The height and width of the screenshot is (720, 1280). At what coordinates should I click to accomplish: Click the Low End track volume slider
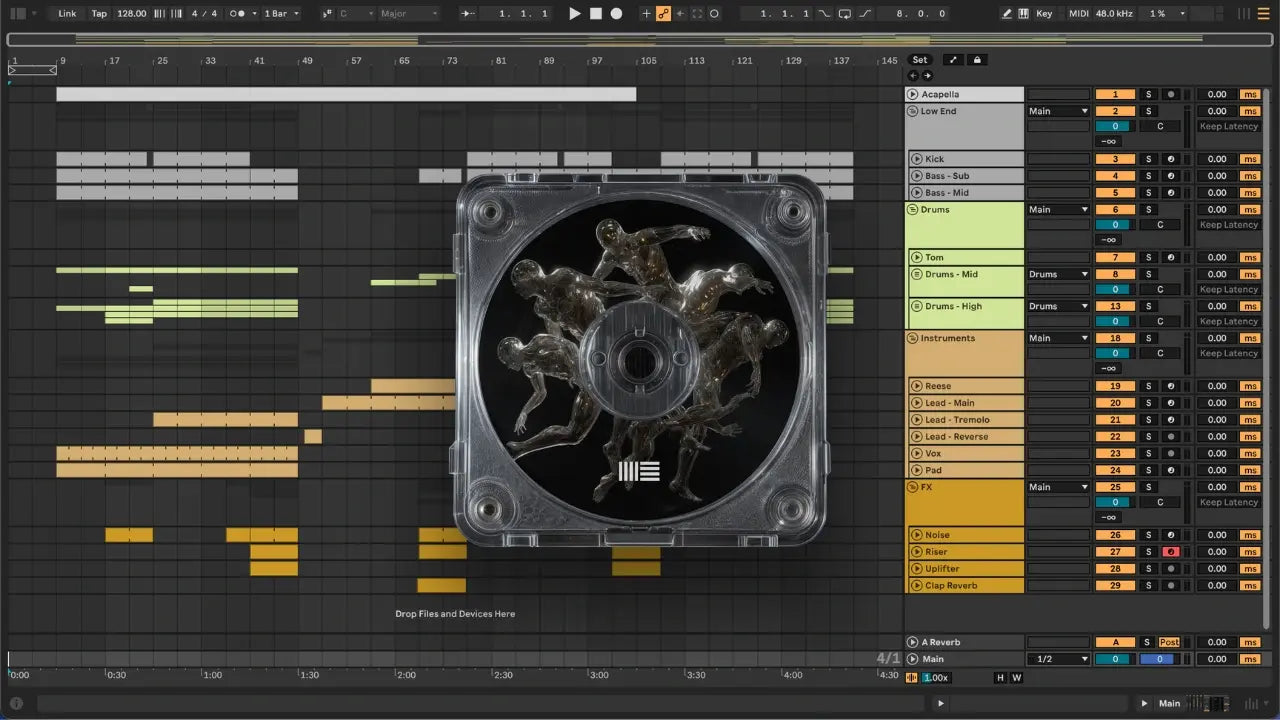click(1114, 127)
